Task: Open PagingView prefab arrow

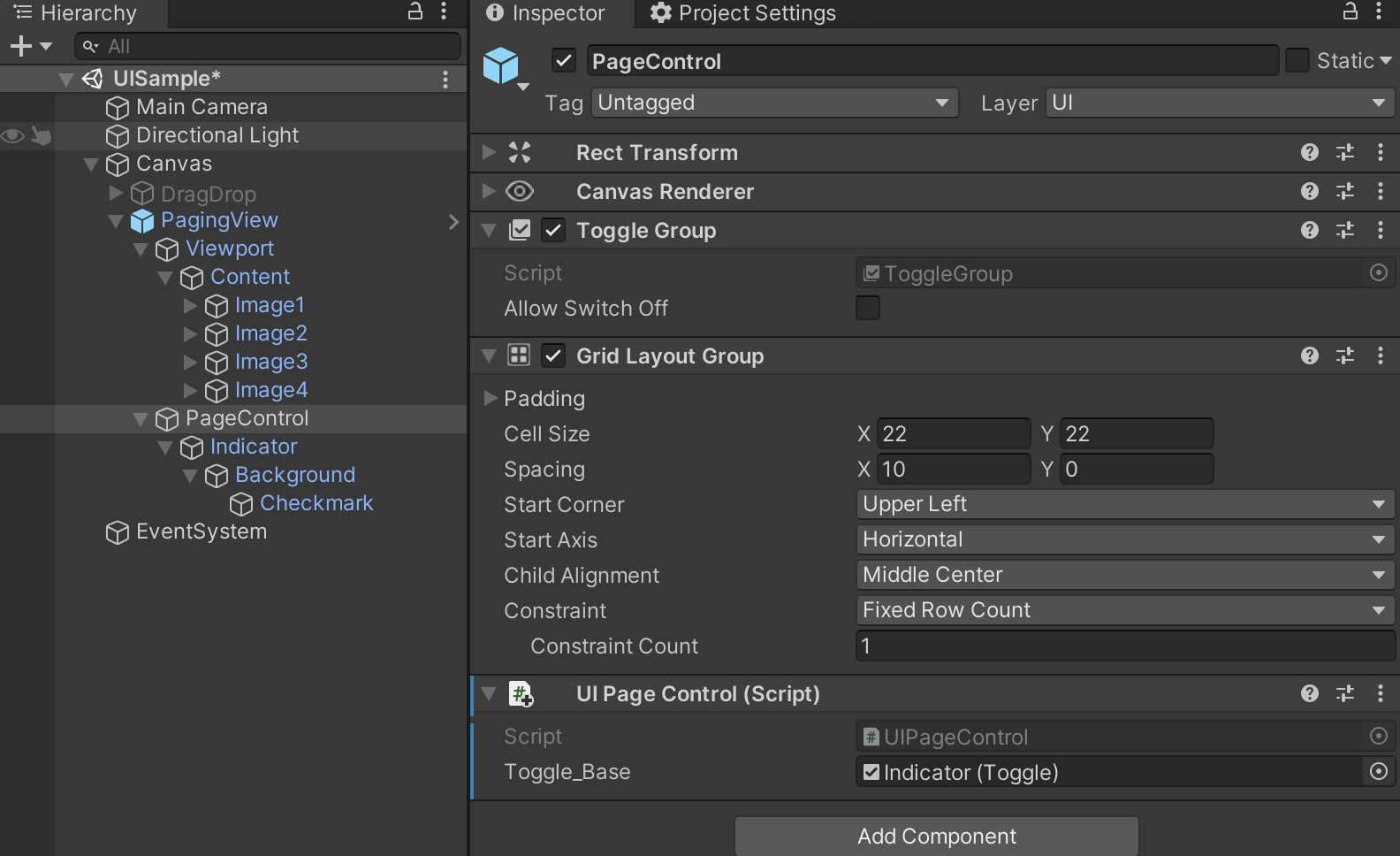Action: click(453, 221)
